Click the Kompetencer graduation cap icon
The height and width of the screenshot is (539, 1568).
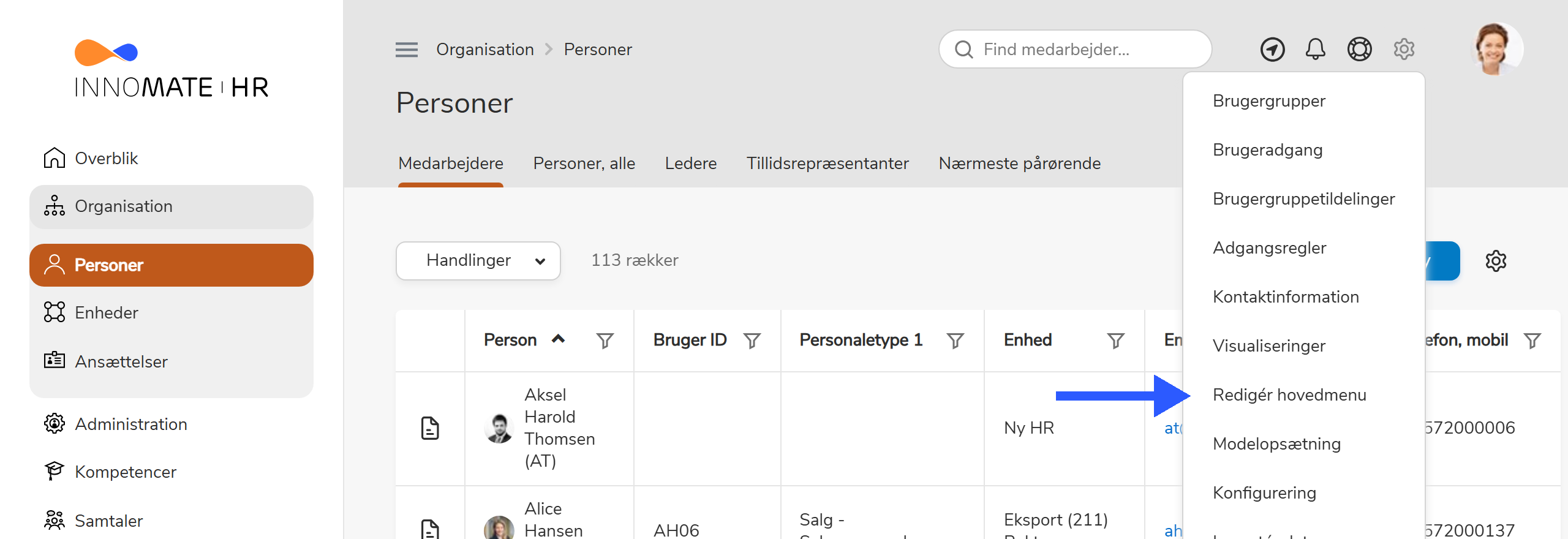pos(55,471)
